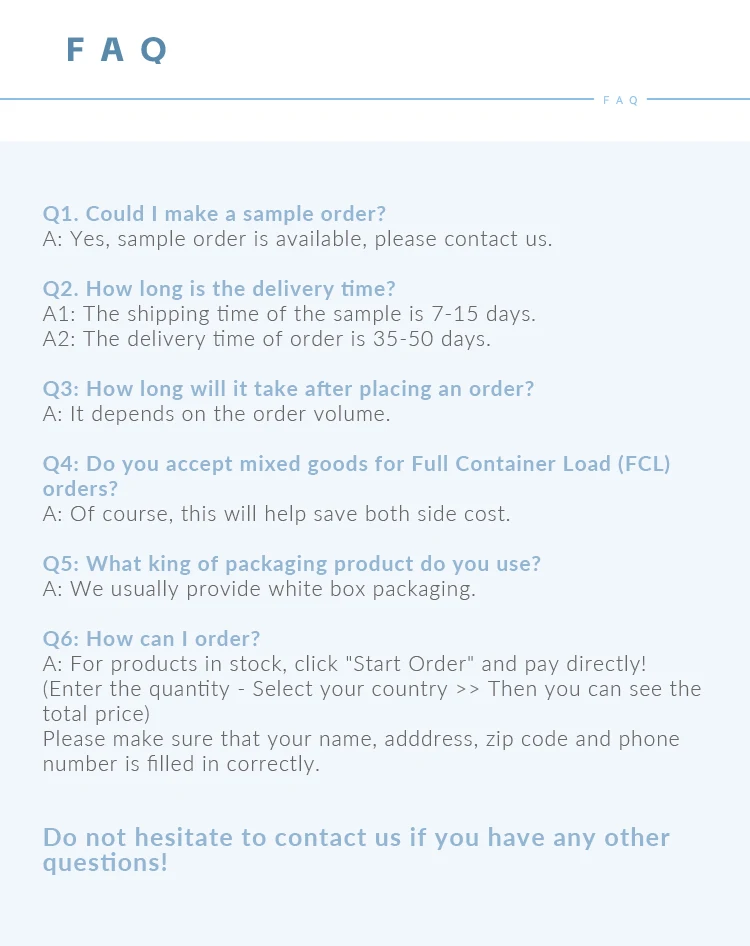Select question Q5 about packaging product
This screenshot has height=946, width=750.
click(291, 564)
